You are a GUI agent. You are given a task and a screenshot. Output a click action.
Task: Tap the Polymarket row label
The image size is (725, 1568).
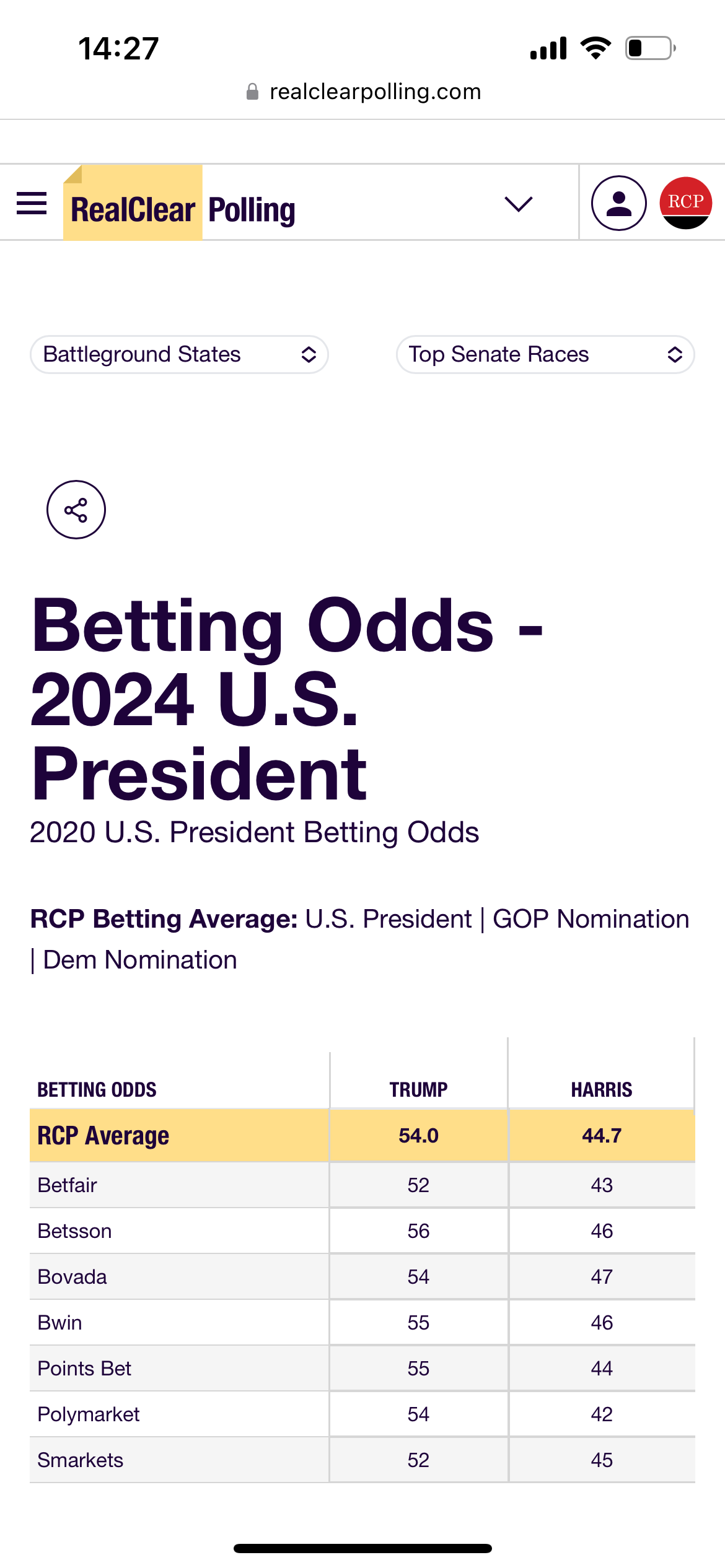click(89, 1414)
